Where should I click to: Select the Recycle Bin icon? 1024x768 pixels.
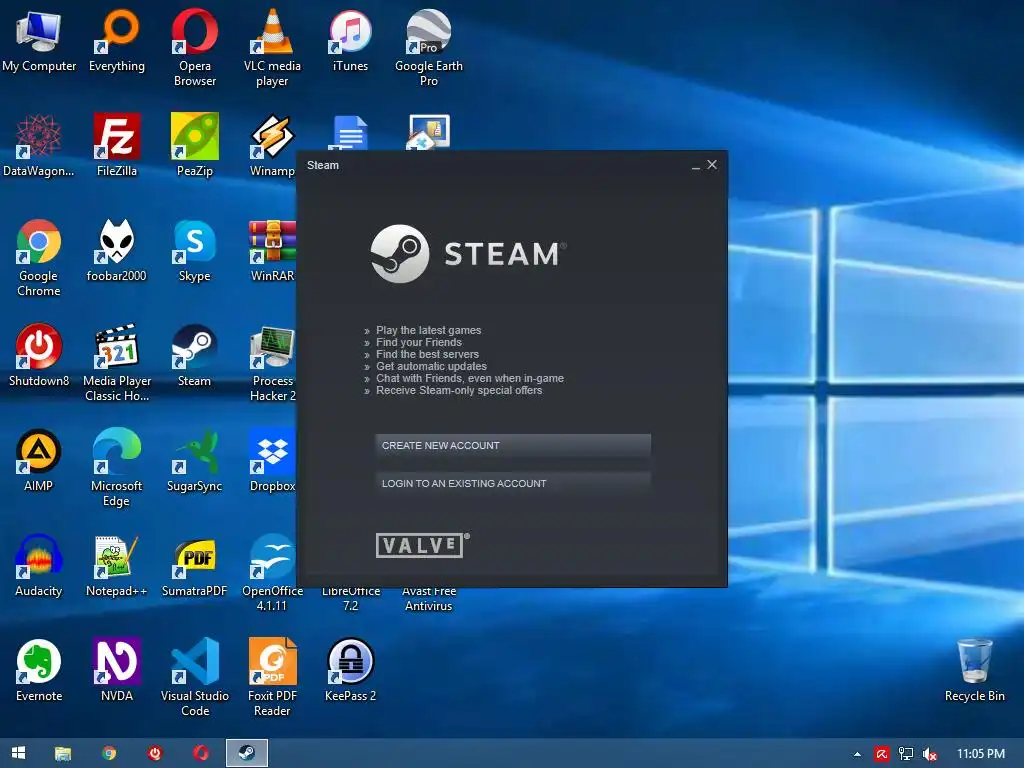(x=974, y=671)
